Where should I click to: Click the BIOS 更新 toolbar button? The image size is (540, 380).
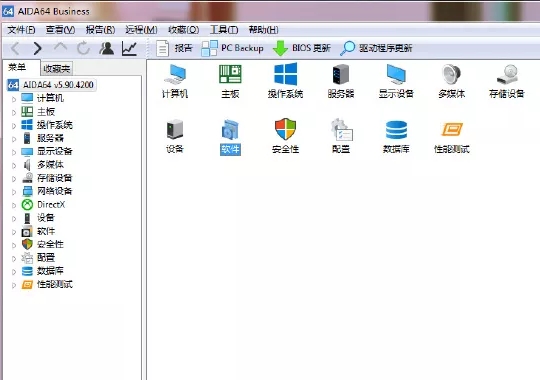(x=302, y=48)
